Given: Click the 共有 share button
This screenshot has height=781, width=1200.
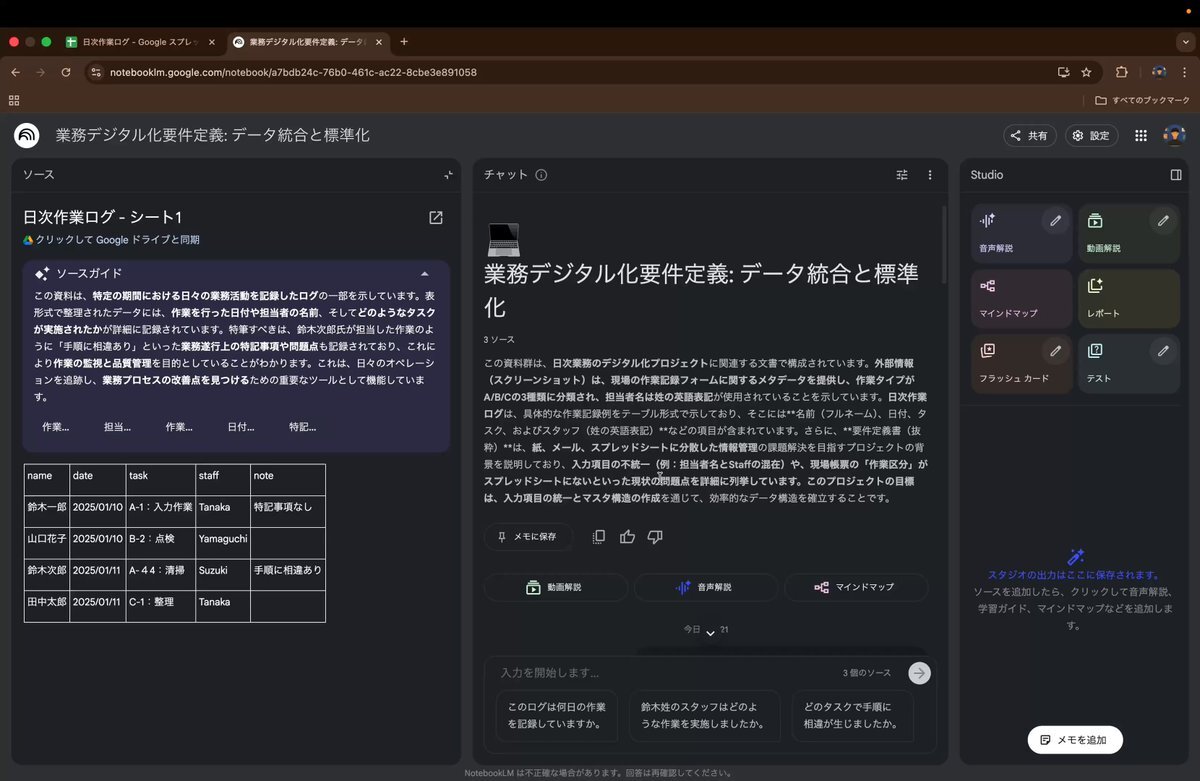Looking at the screenshot, I should (x=1029, y=136).
